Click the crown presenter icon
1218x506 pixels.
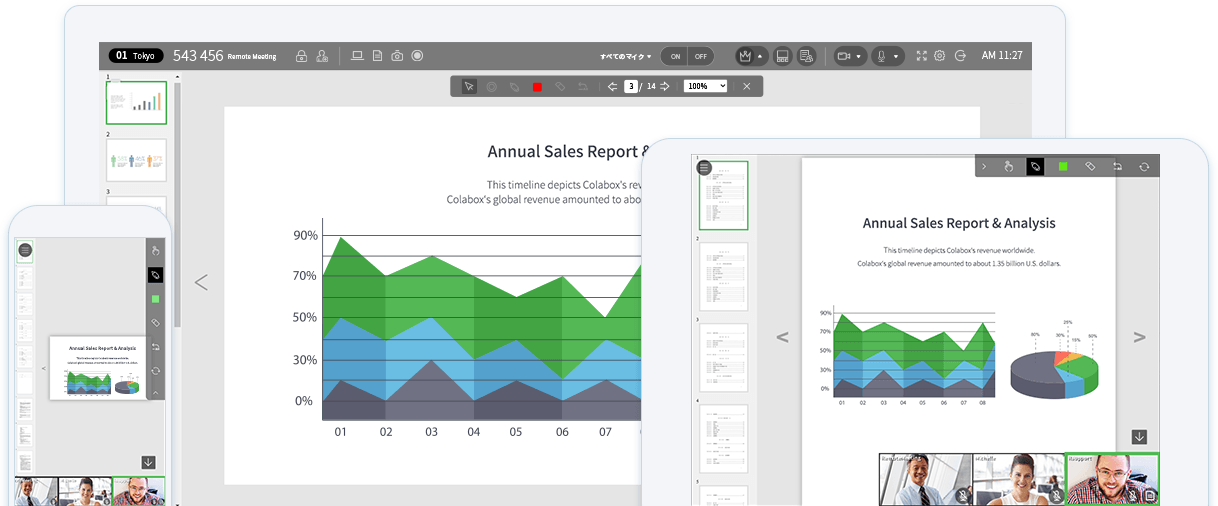tap(744, 56)
